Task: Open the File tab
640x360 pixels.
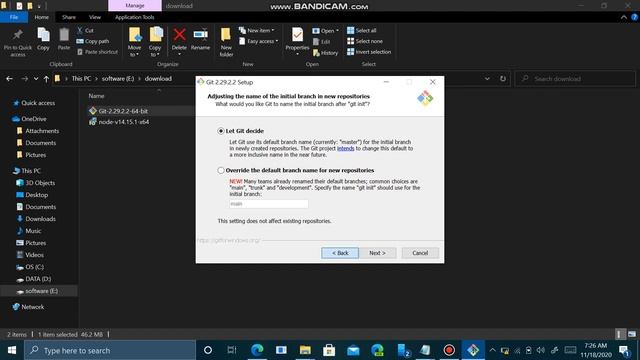Action: 14,17
